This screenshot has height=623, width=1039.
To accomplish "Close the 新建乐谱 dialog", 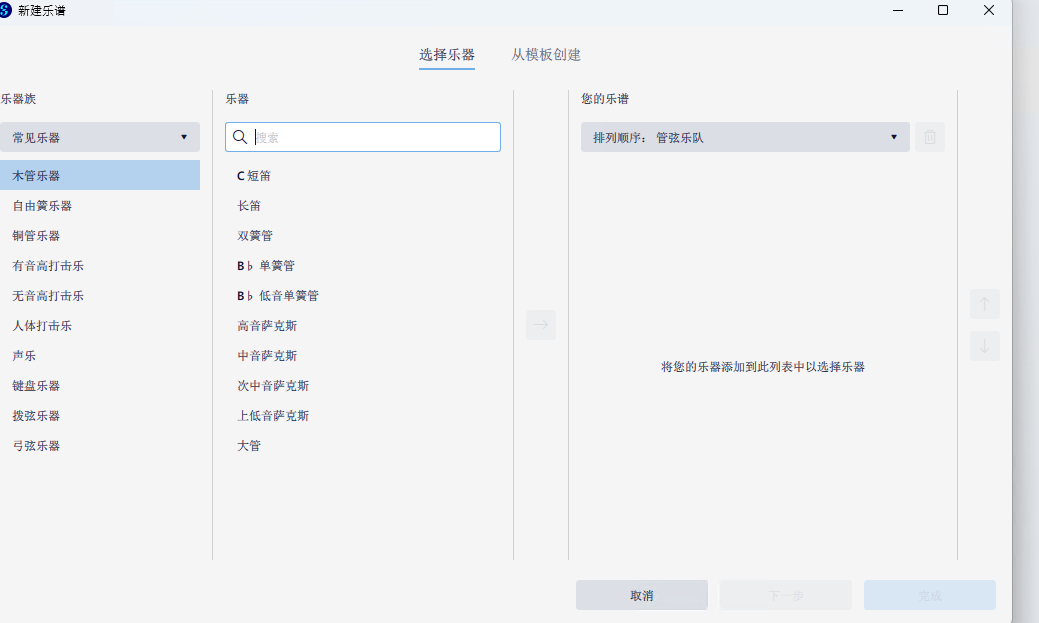I will (989, 11).
